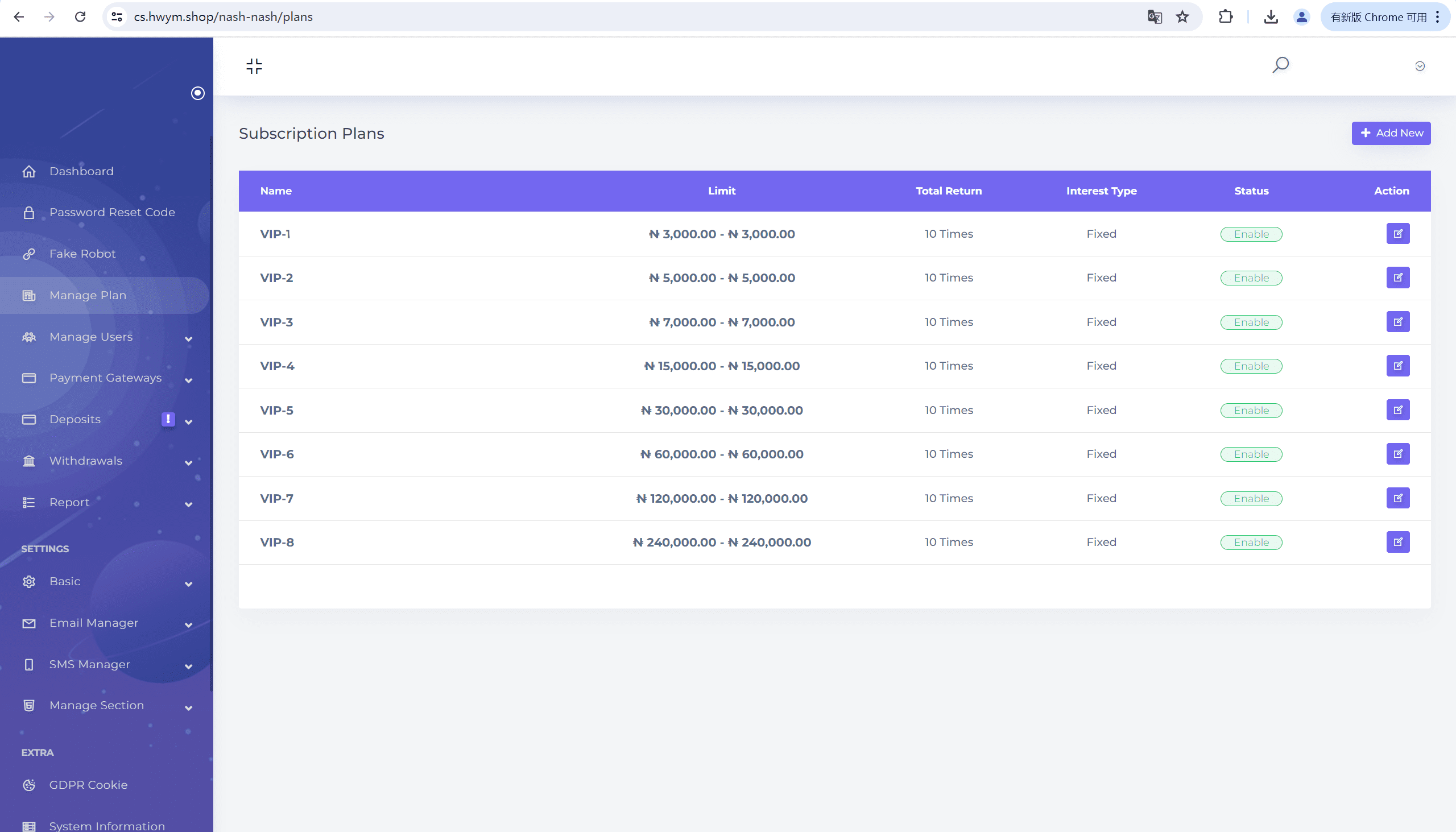
Task: Select Password Reset Code menu item
Action: pos(112,212)
